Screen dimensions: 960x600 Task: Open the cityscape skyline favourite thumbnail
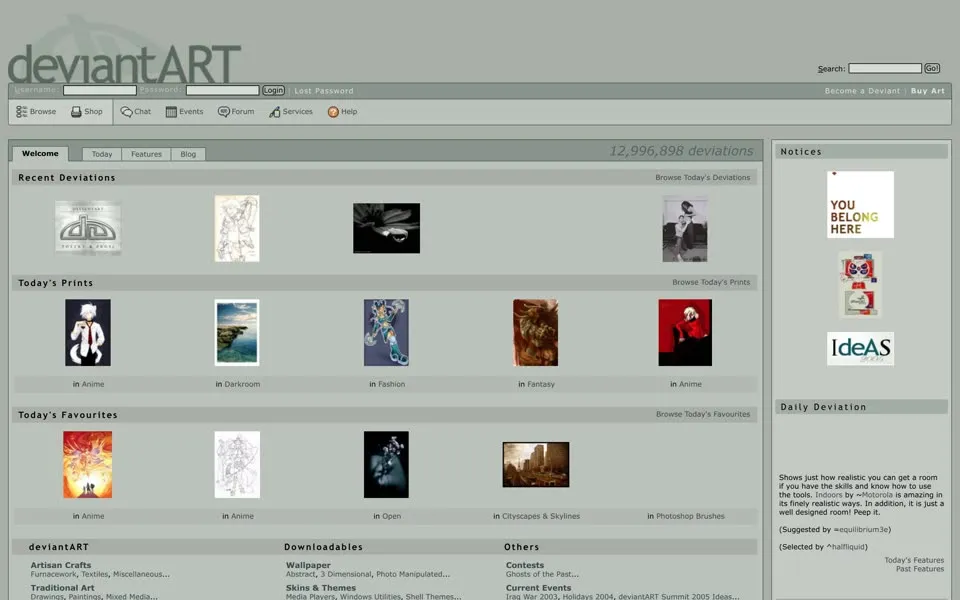(x=536, y=465)
